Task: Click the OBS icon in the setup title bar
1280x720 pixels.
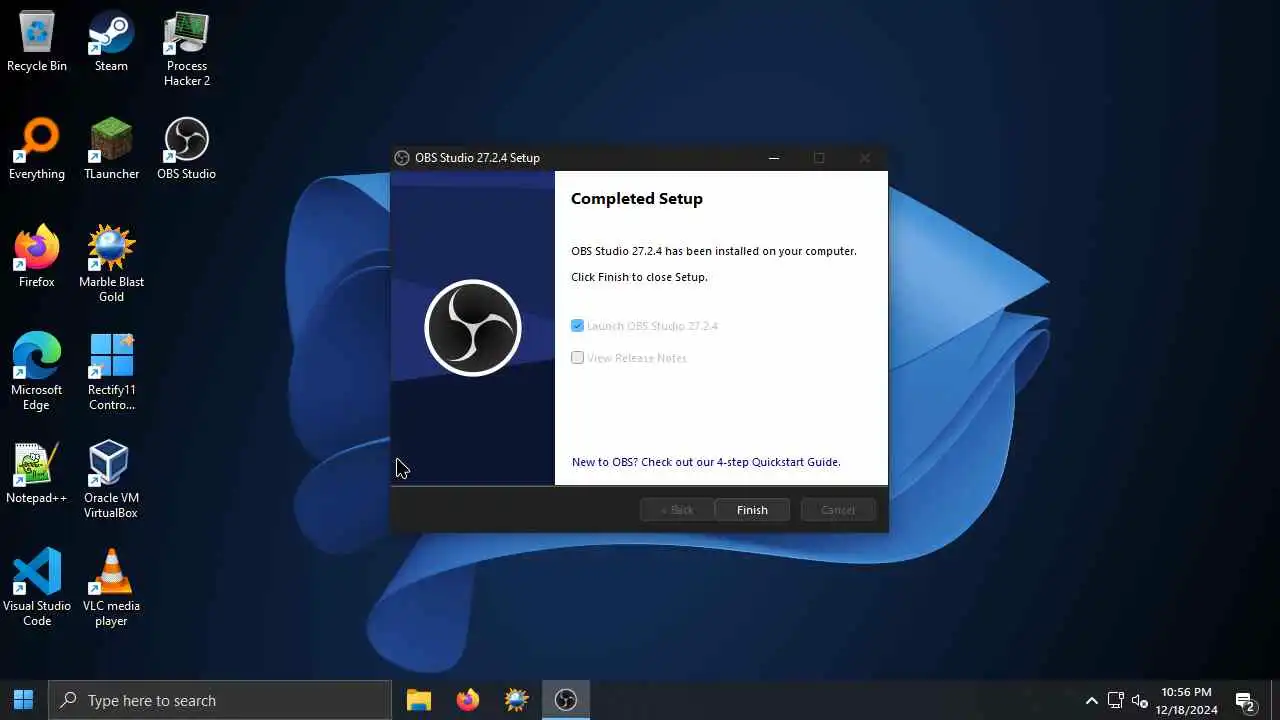Action: (402, 158)
